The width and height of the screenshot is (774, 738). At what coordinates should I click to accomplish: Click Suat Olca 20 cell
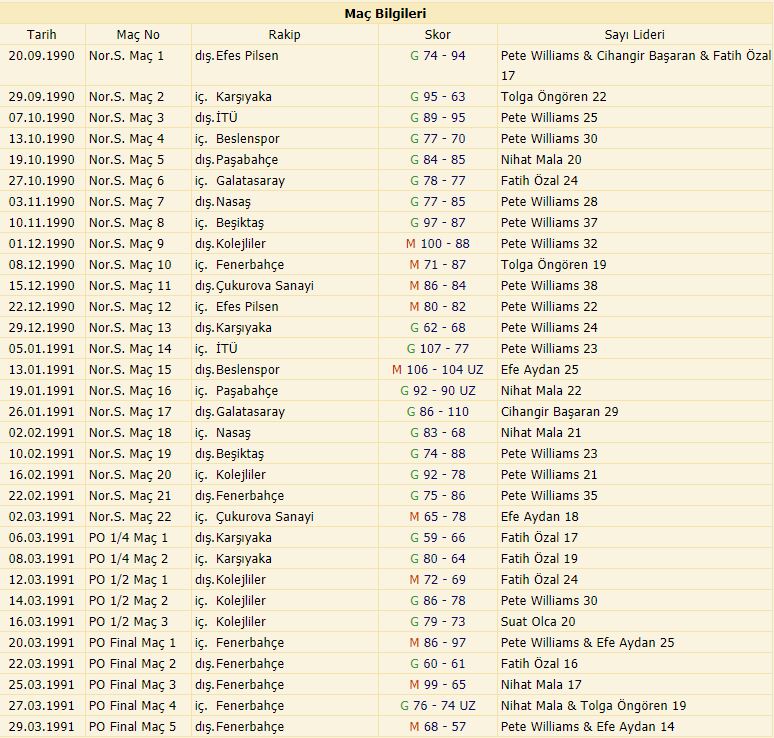(538, 621)
